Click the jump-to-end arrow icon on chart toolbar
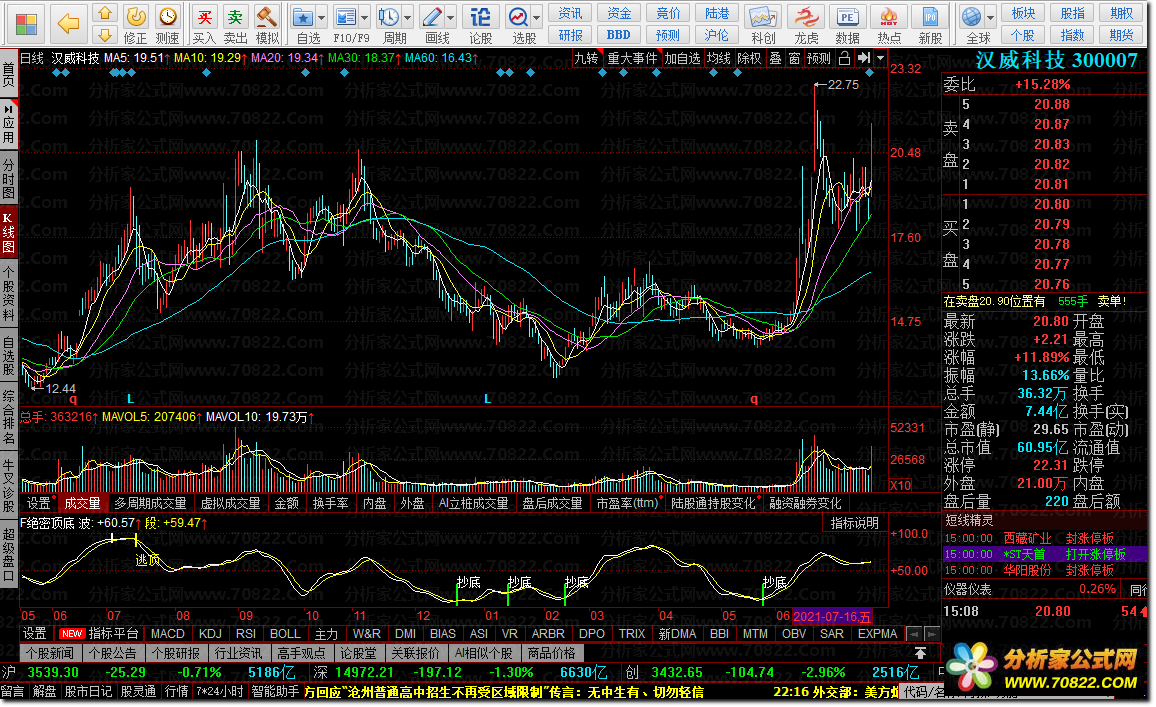Image resolution: width=1156 pixels, height=707 pixels. pos(864,58)
